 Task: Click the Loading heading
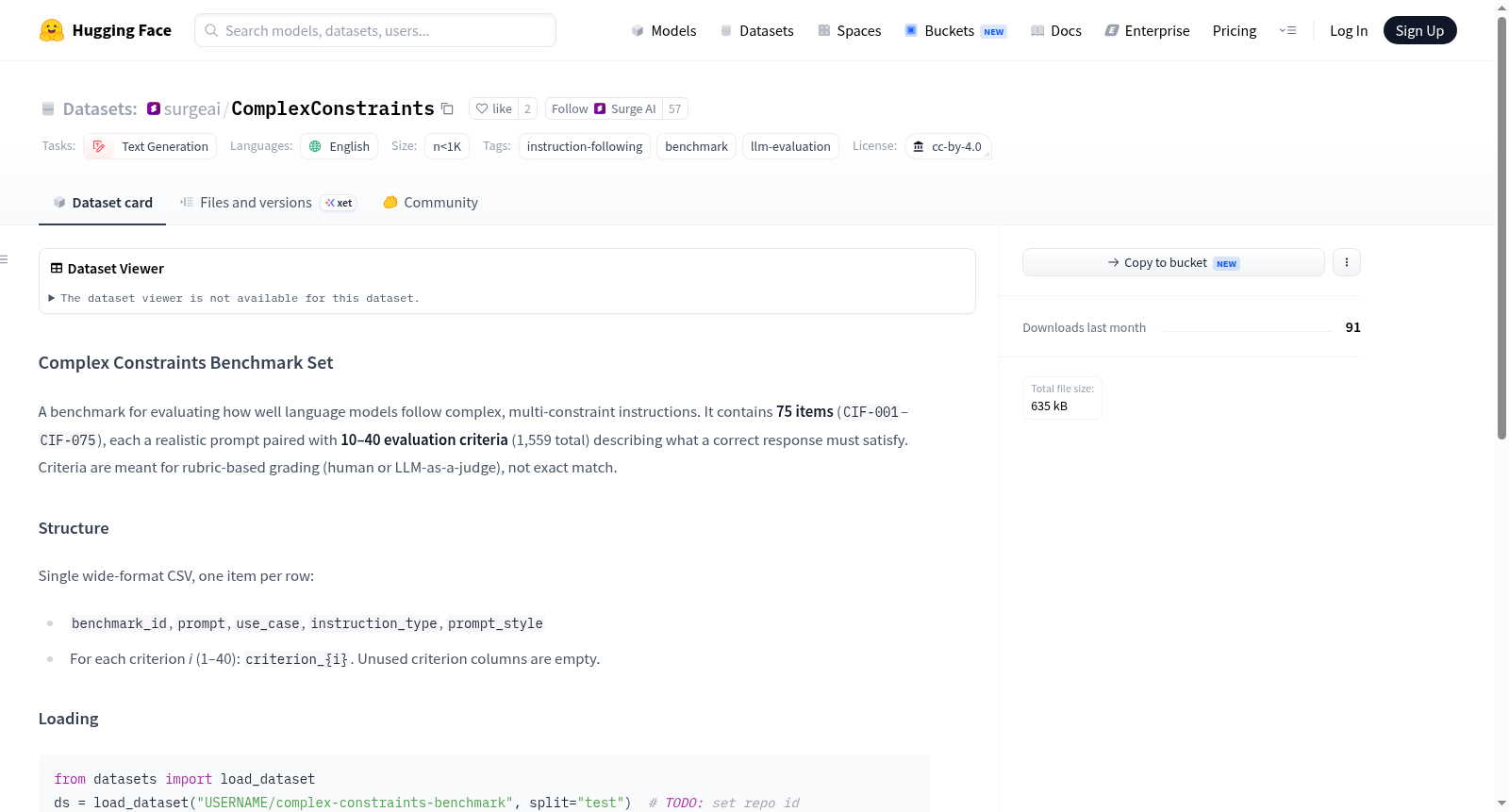[x=68, y=719]
